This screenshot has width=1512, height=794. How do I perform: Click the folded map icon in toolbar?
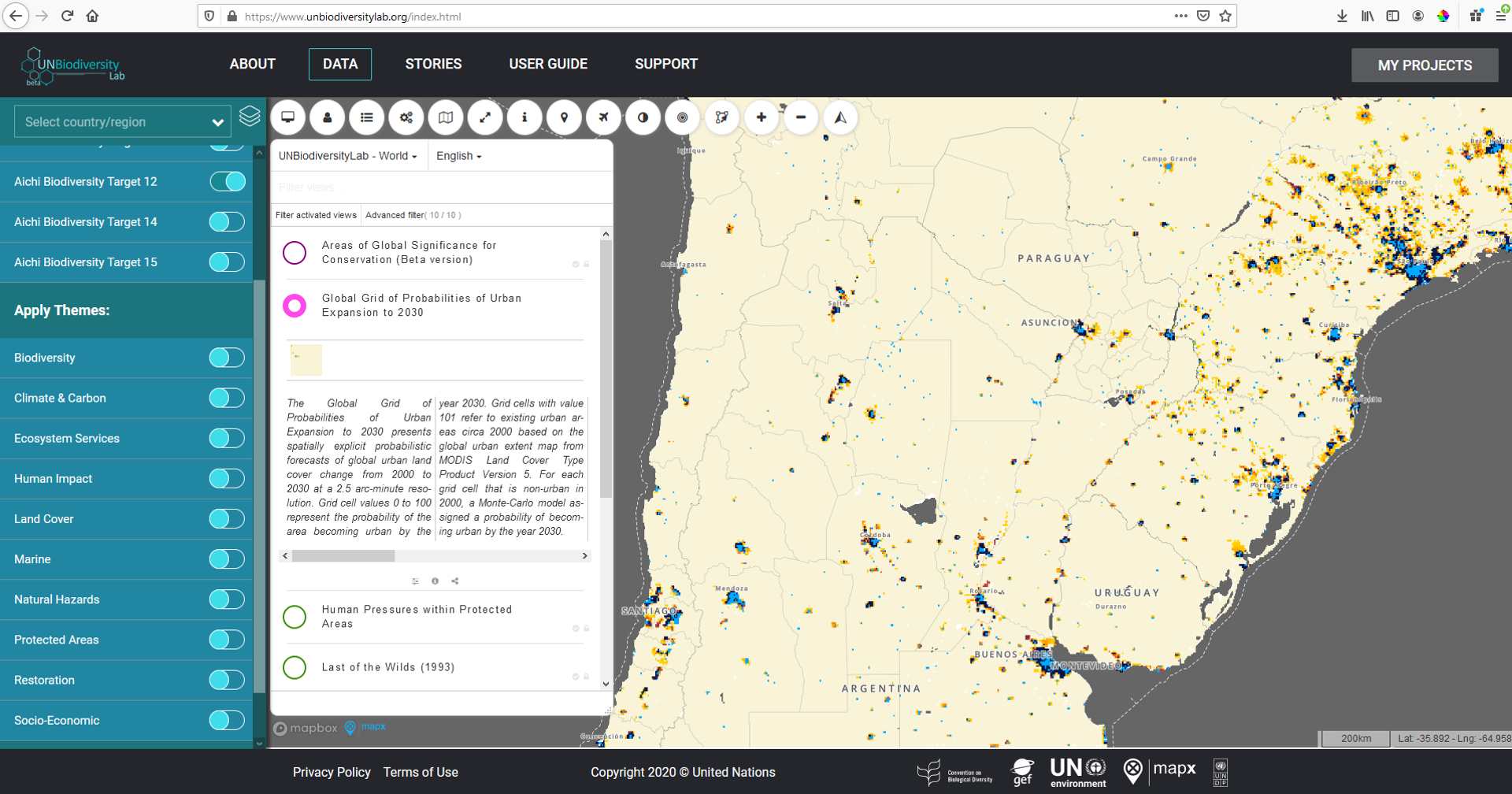(x=446, y=117)
